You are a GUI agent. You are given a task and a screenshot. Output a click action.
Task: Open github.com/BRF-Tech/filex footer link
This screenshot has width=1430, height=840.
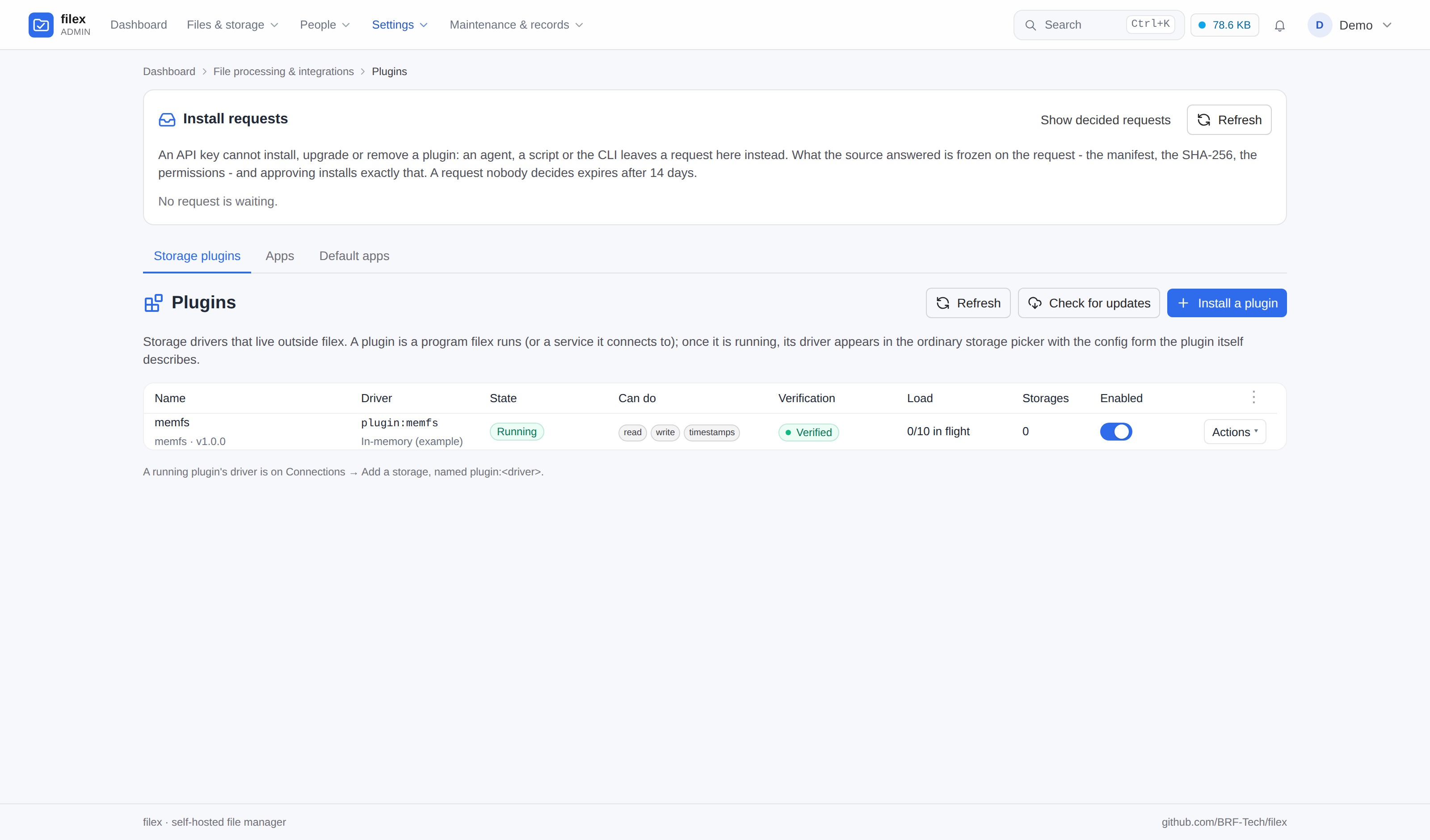(1224, 822)
